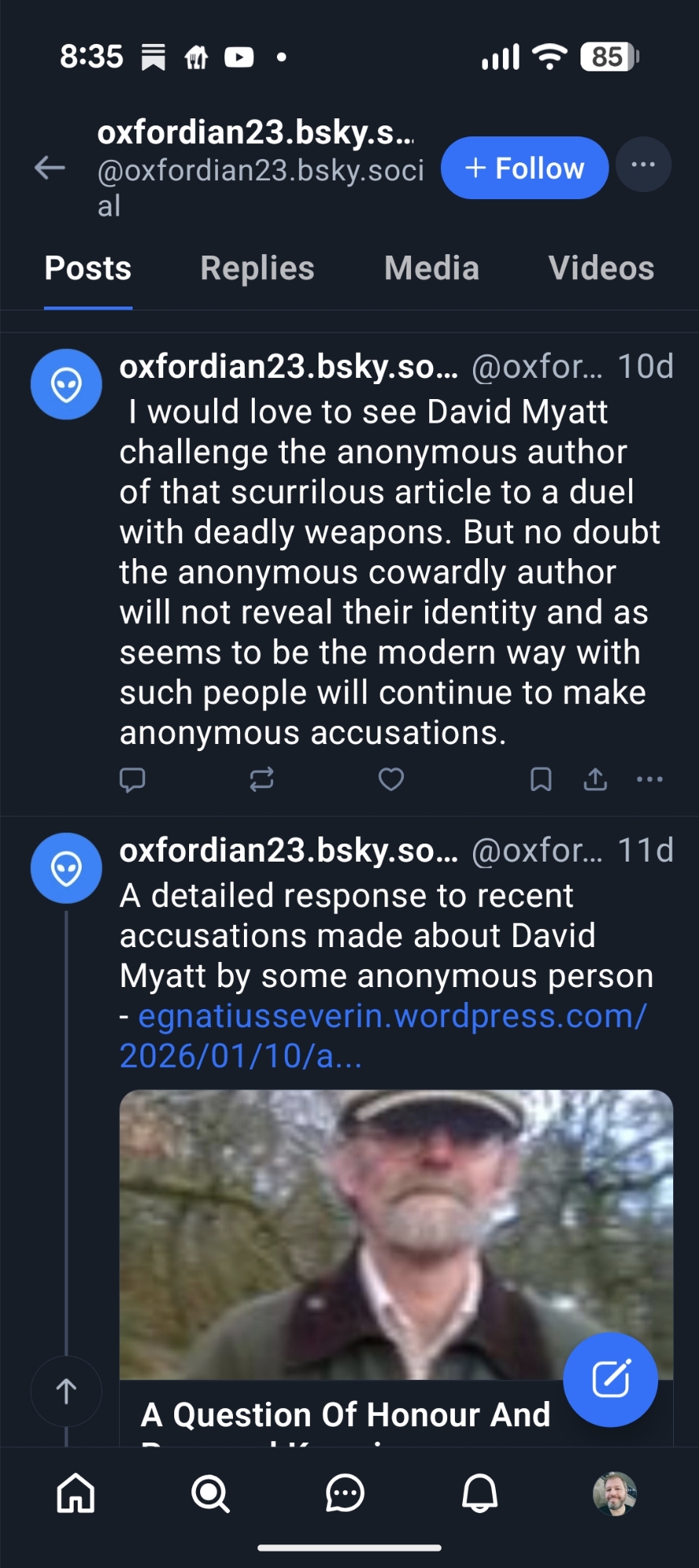Open the profile more options menu
This screenshot has height=1568, width=699.
click(643, 165)
